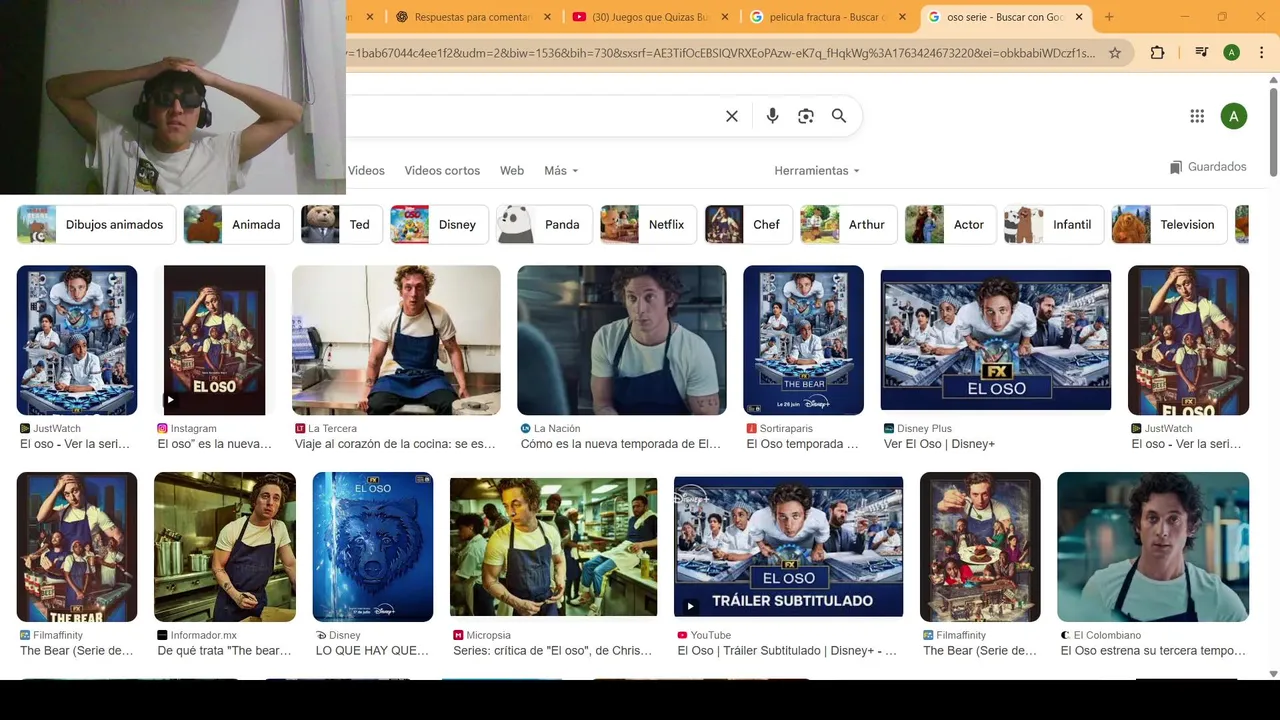Open Instagram El Oso video thumbnail
The image size is (1280, 720).
pyautogui.click(x=214, y=340)
